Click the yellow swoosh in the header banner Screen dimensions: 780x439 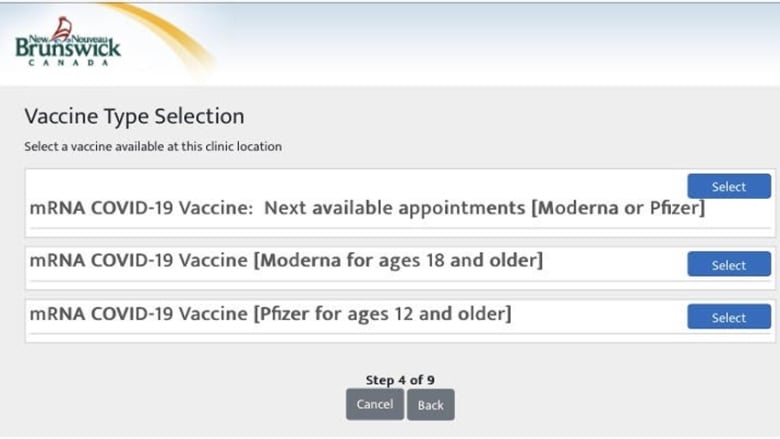tap(164, 37)
